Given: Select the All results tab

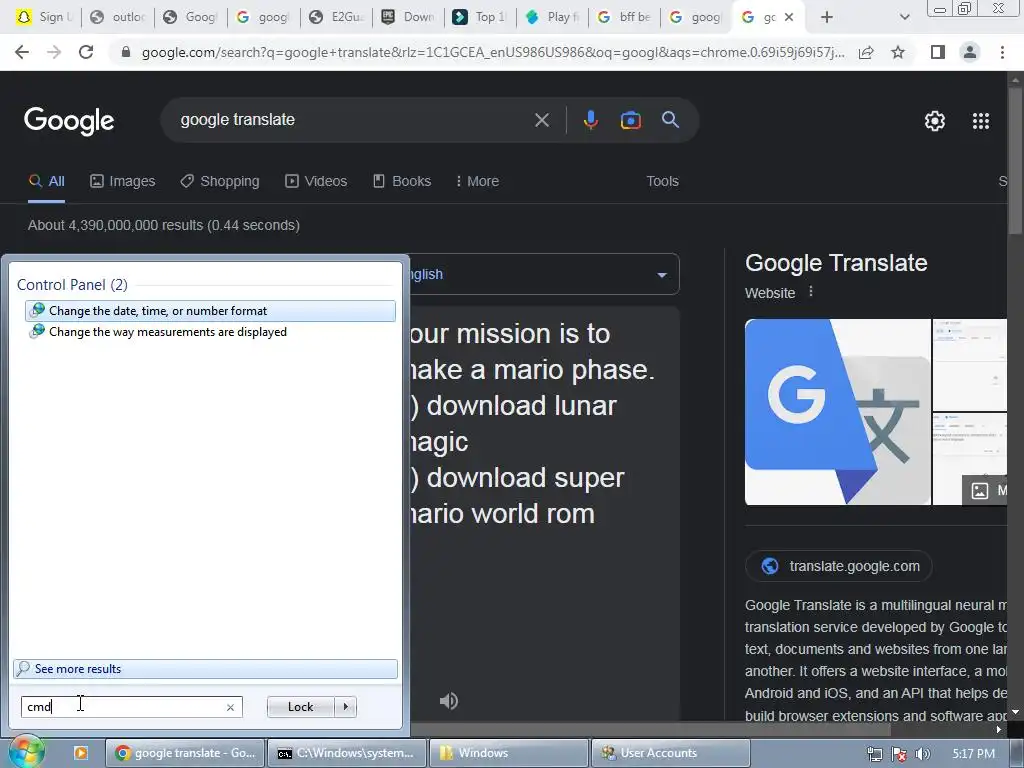Looking at the screenshot, I should pyautogui.click(x=46, y=181).
